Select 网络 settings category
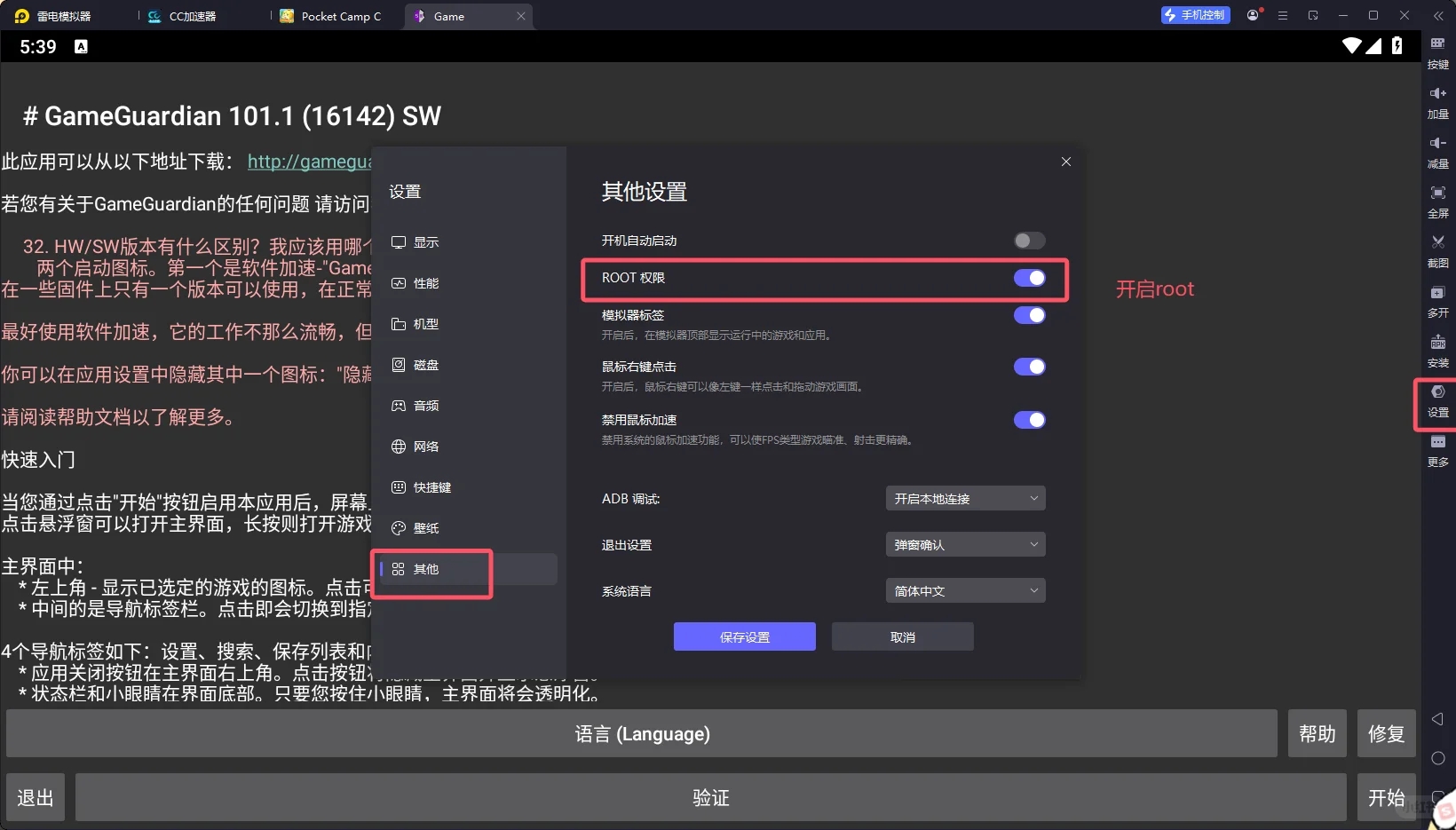The image size is (1456, 830). click(x=469, y=447)
